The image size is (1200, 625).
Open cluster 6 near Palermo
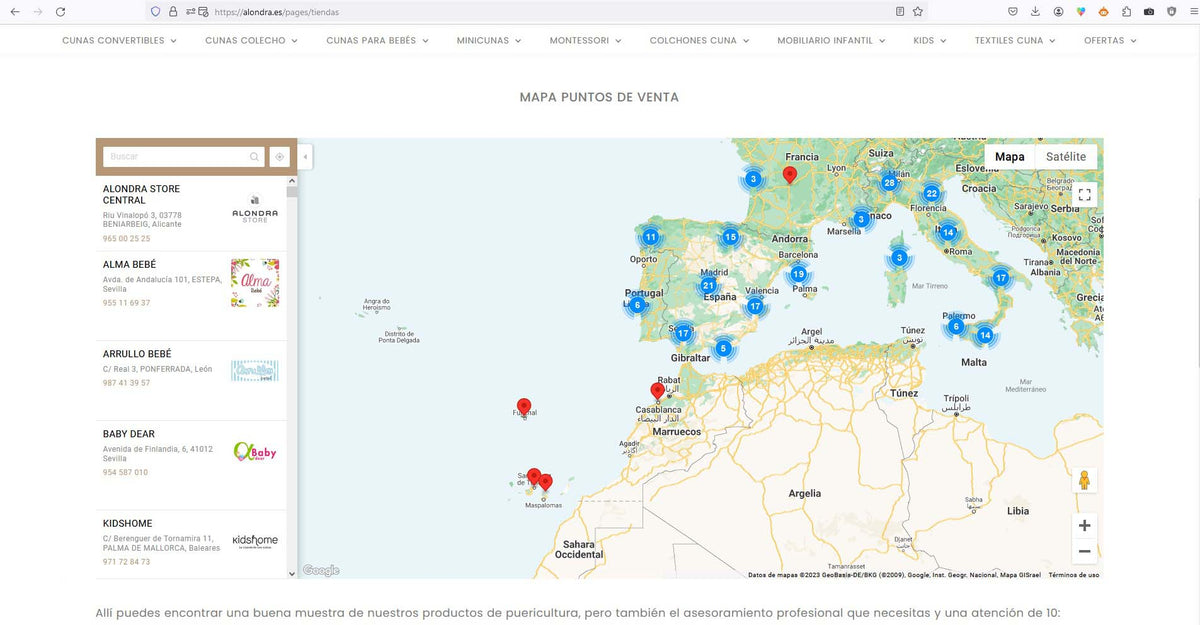(x=956, y=326)
